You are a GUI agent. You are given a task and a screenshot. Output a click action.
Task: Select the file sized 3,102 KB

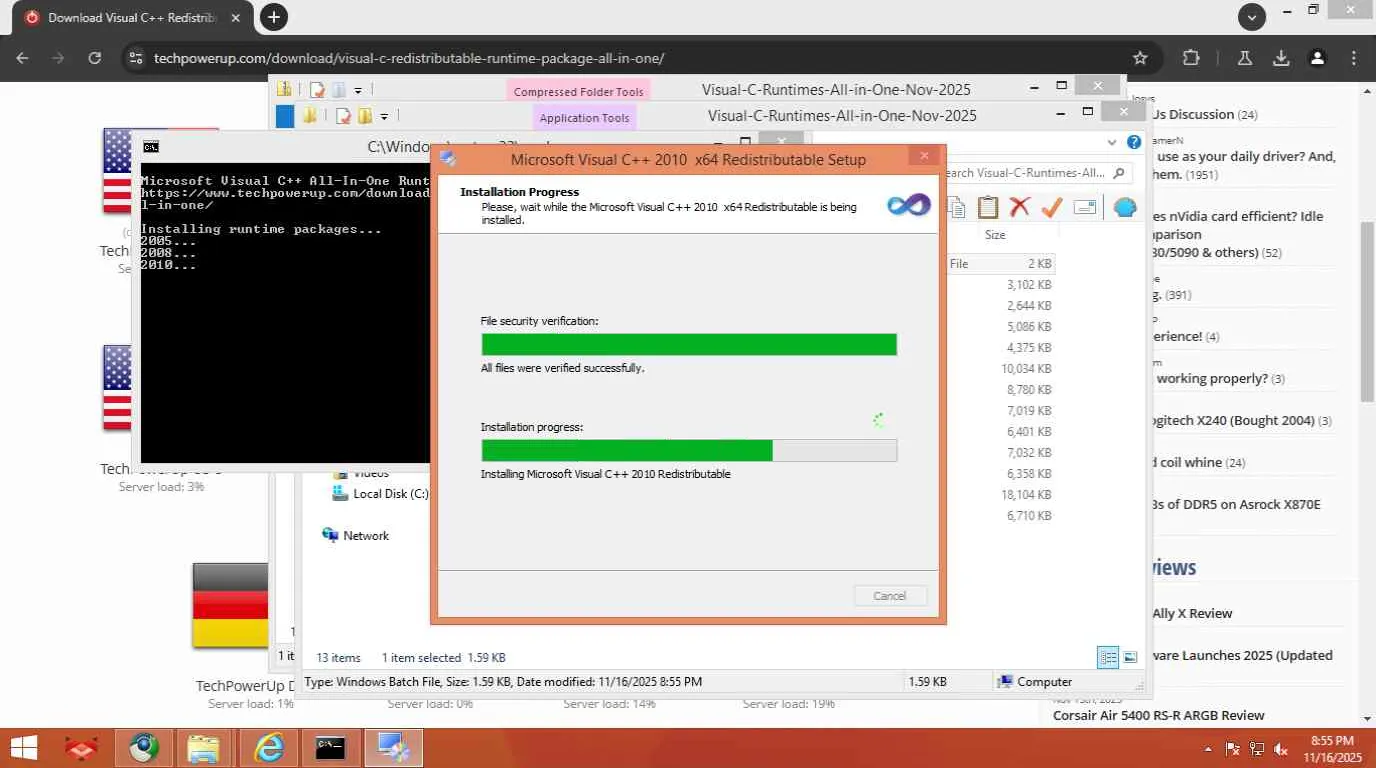coord(1029,285)
